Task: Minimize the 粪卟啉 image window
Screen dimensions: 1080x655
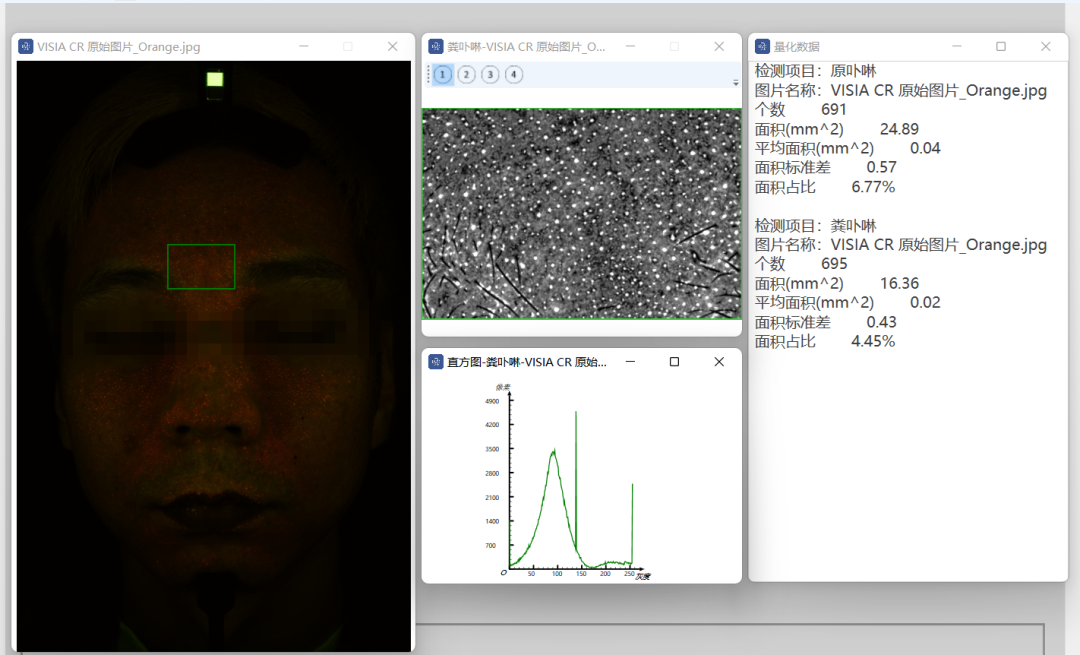Action: tap(630, 46)
